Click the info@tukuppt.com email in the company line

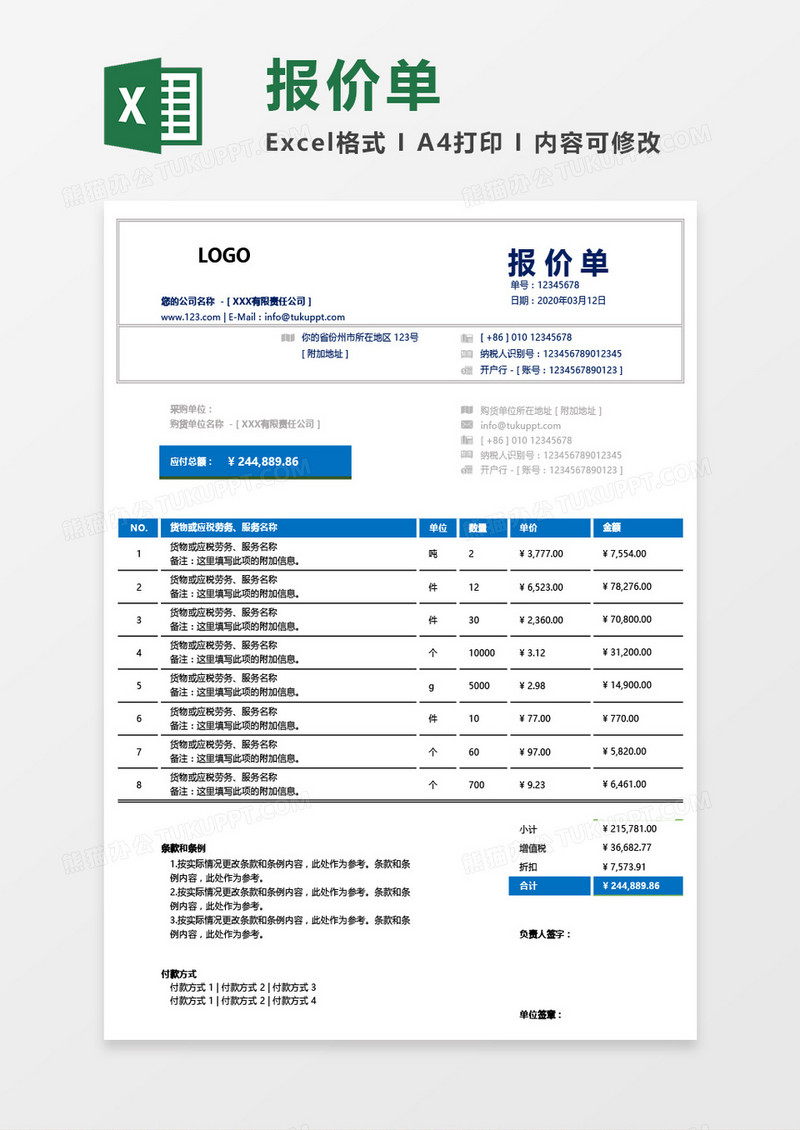[304, 317]
